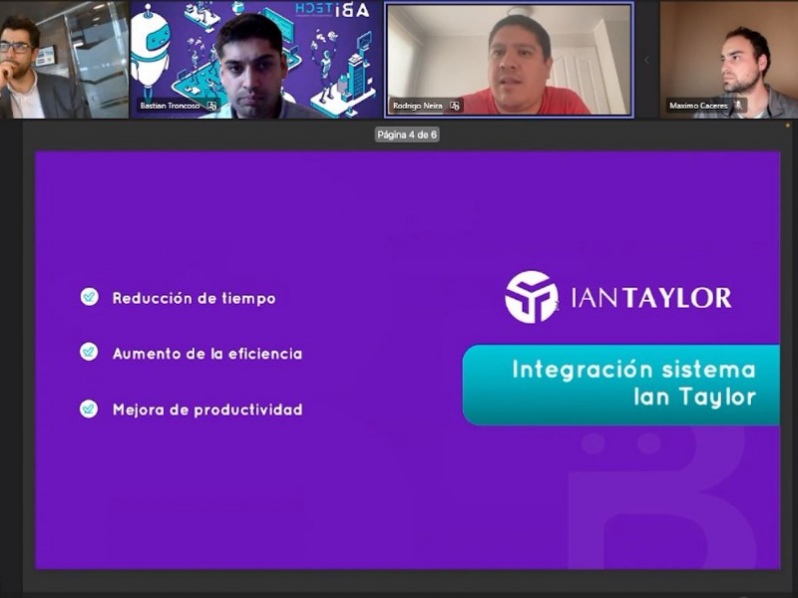Image resolution: width=798 pixels, height=598 pixels.
Task: Select the video tile of the man with glasses
Action: point(64,60)
